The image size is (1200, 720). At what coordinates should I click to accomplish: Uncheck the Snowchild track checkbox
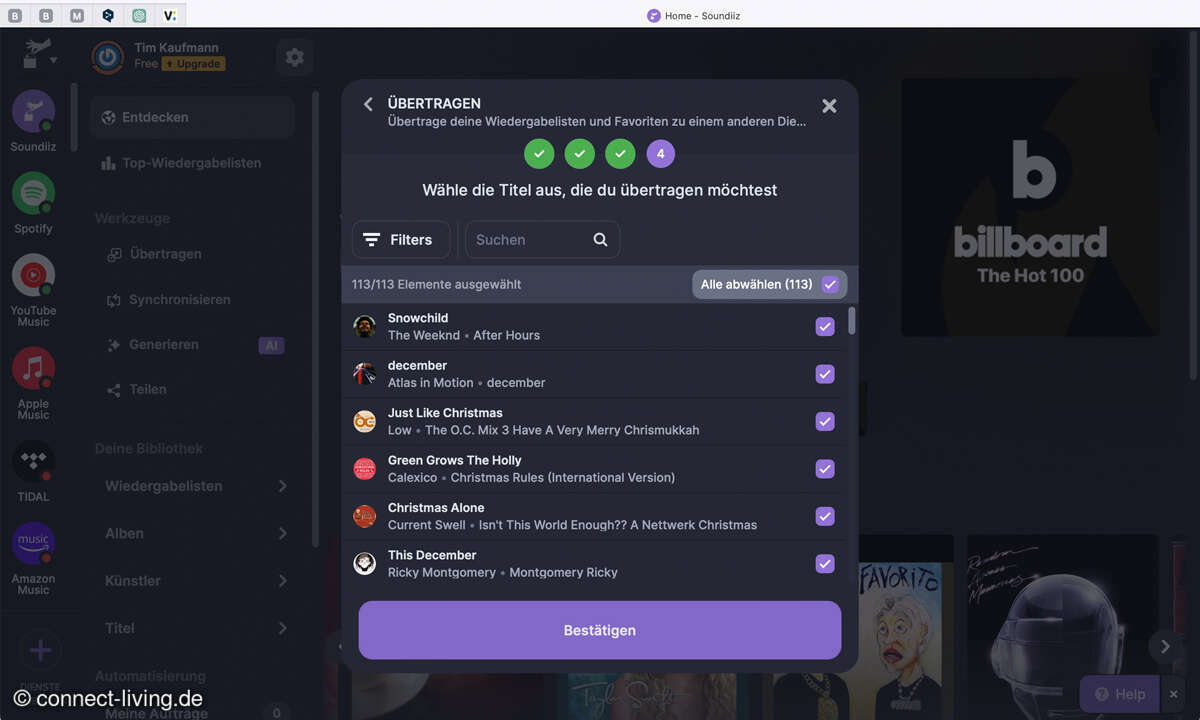pos(825,326)
